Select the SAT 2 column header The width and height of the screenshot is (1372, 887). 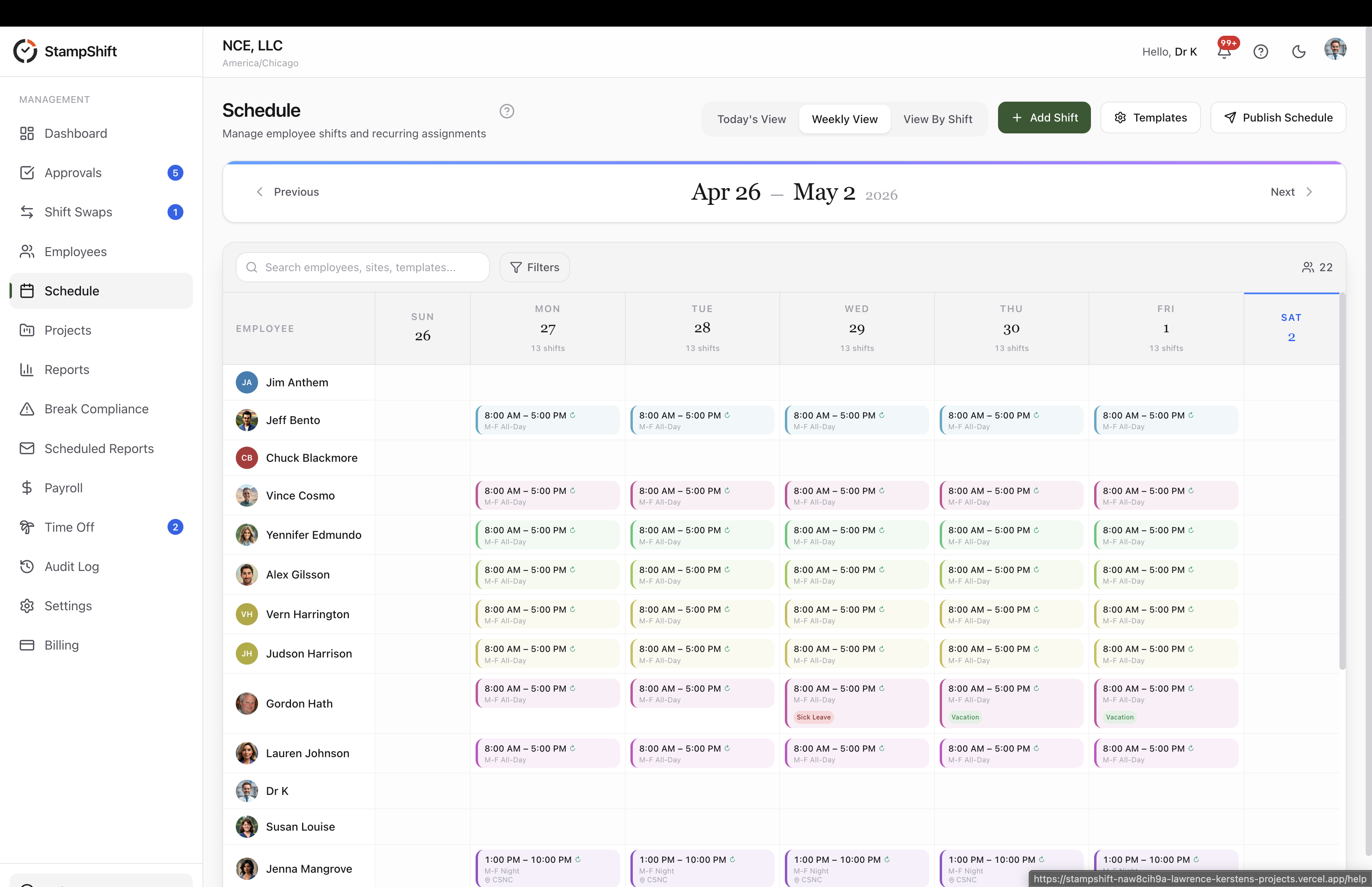click(x=1291, y=328)
